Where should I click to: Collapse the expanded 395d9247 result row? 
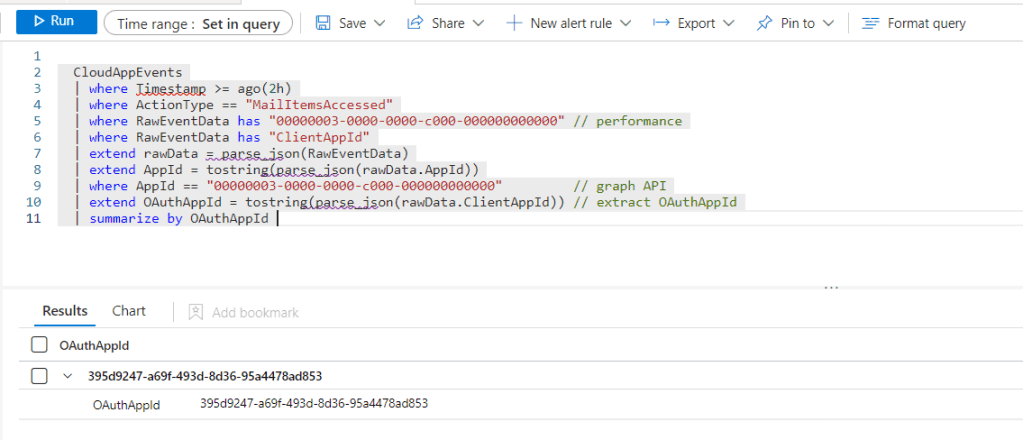pos(68,376)
